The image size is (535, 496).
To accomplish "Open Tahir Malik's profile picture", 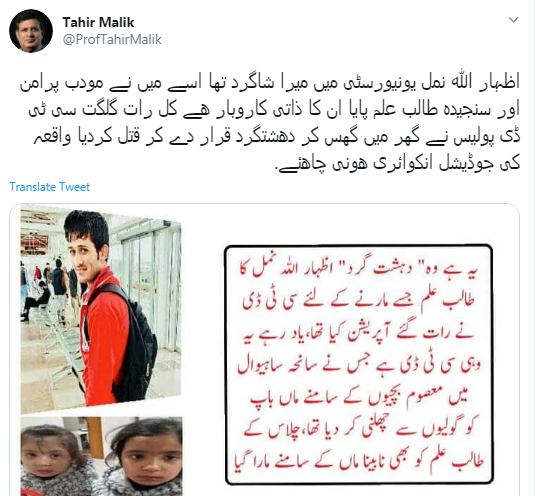I will [x=31, y=31].
